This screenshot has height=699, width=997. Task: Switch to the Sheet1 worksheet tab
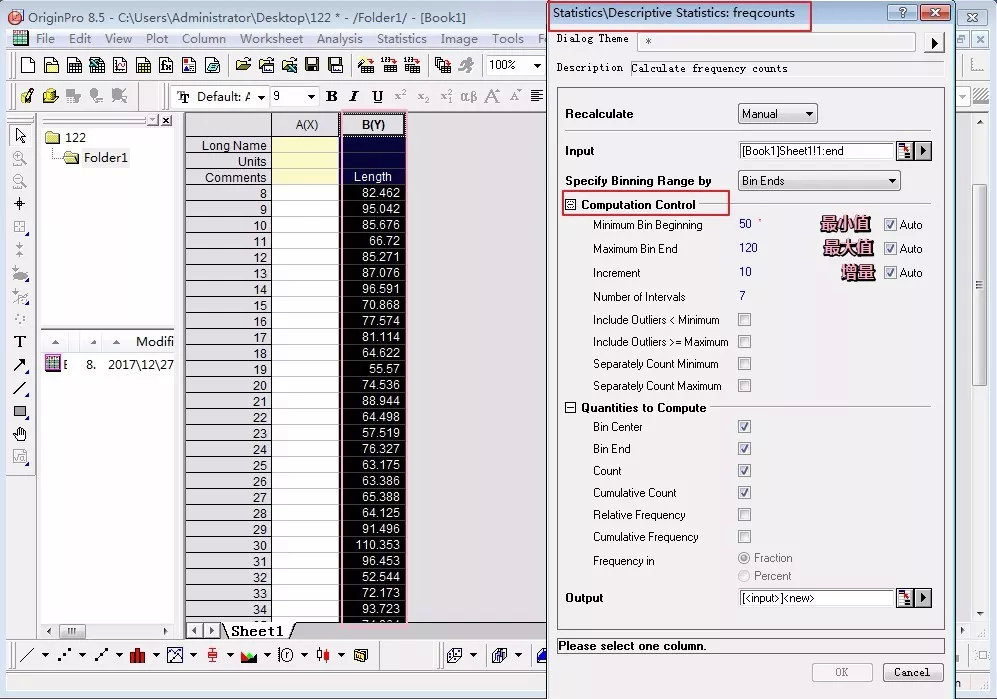tap(257, 631)
